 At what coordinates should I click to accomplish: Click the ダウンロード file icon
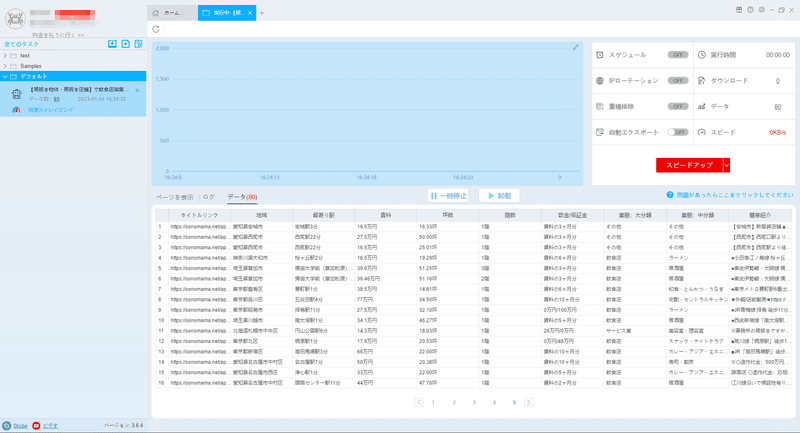point(702,81)
